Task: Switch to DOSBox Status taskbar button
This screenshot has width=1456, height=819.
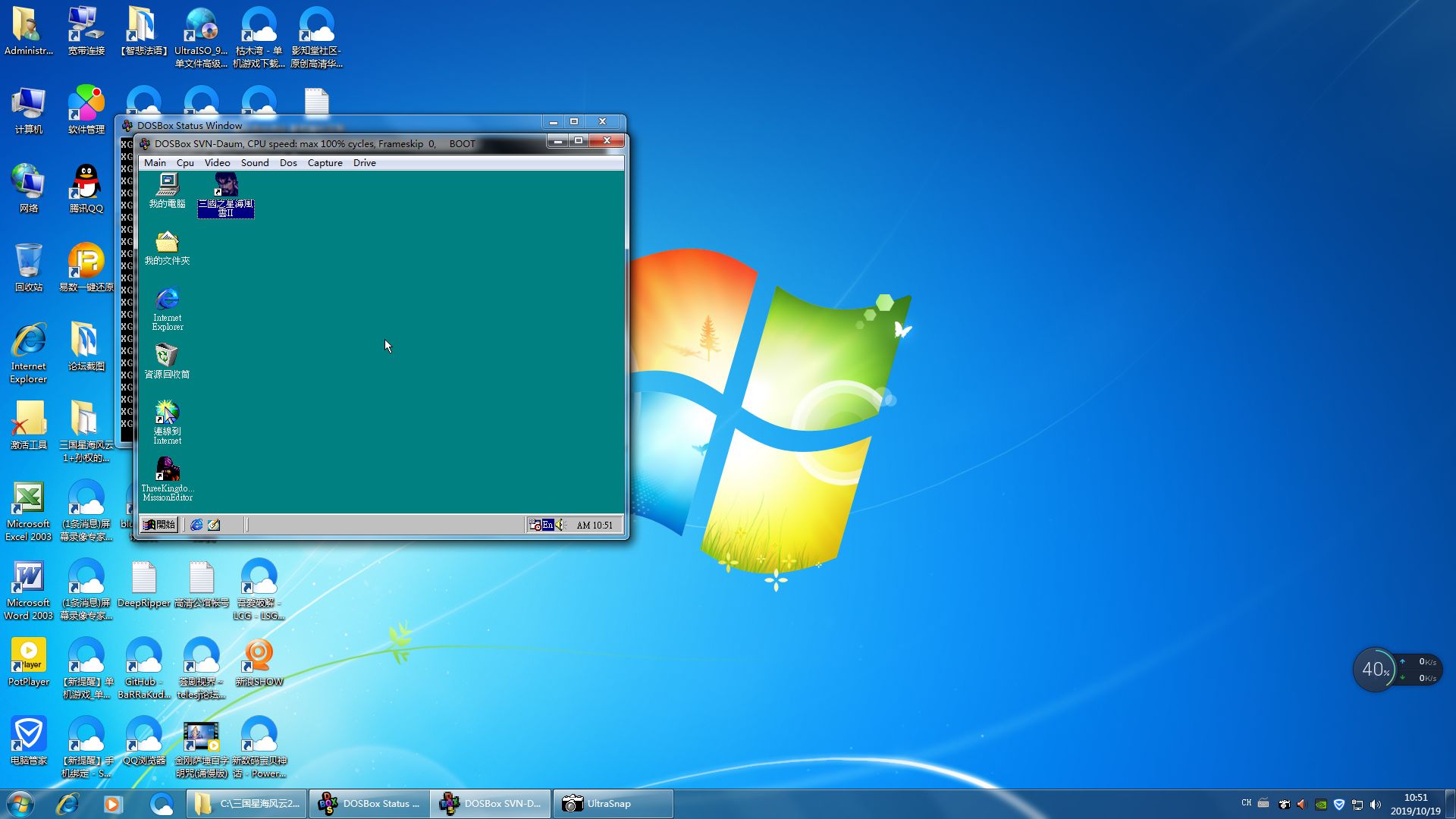Action: 369,804
